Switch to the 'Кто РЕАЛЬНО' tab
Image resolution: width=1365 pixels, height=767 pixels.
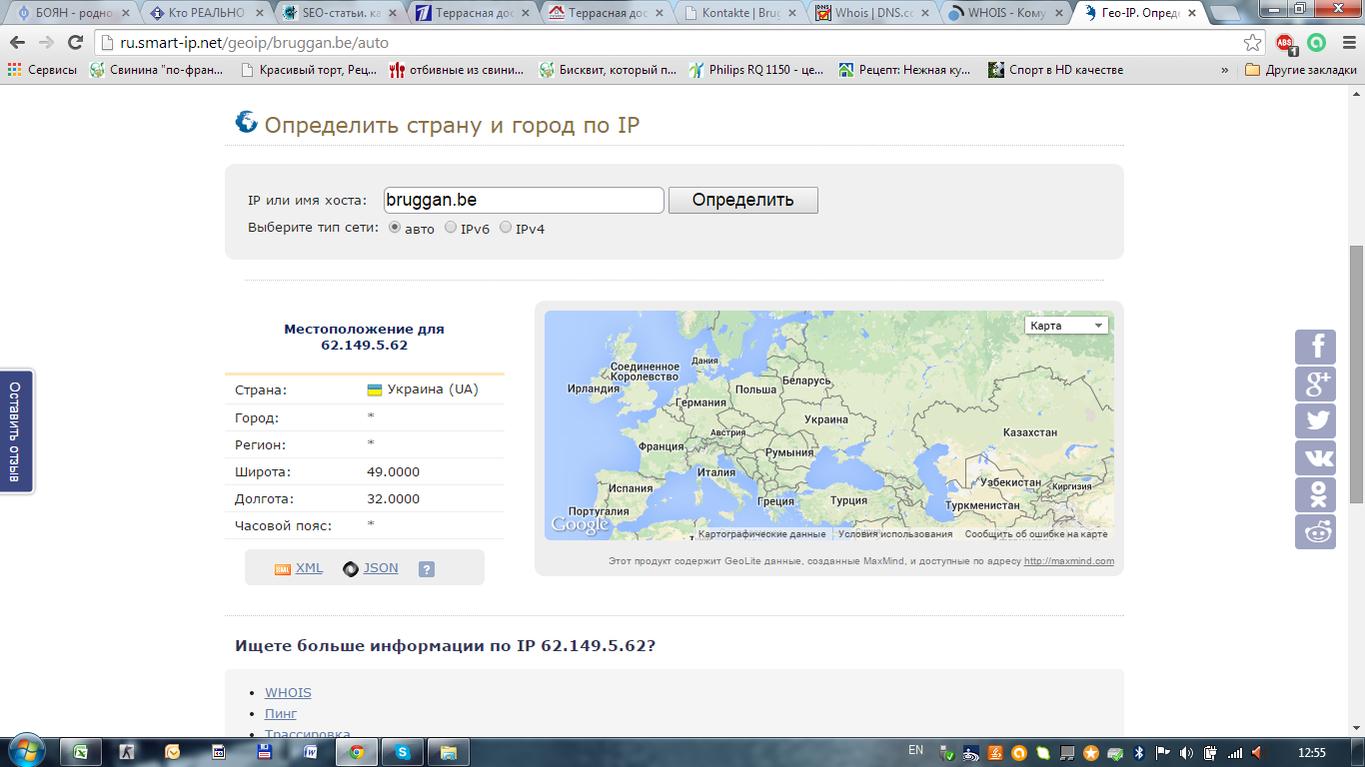(x=205, y=14)
